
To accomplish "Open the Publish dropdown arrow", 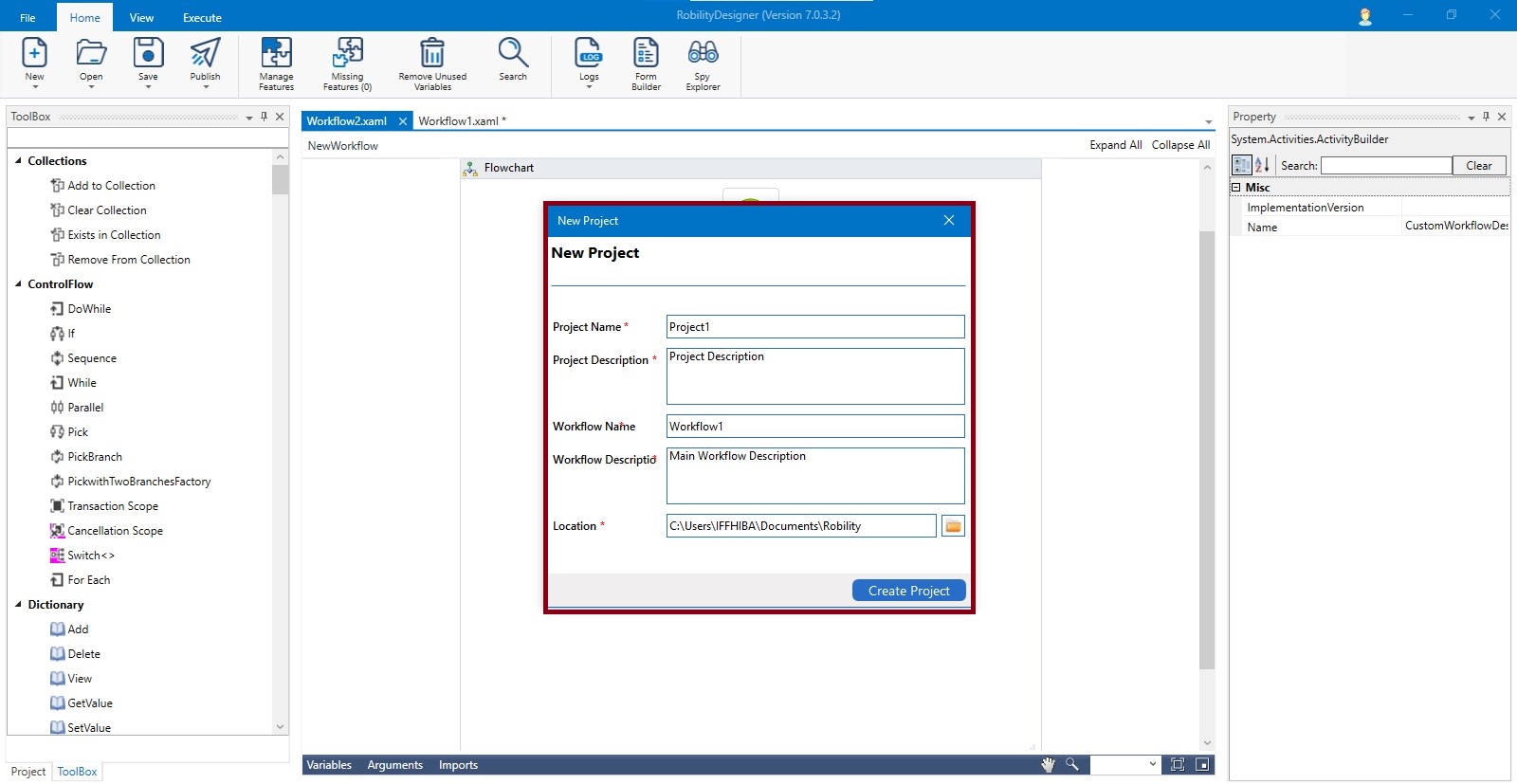I will 206,87.
